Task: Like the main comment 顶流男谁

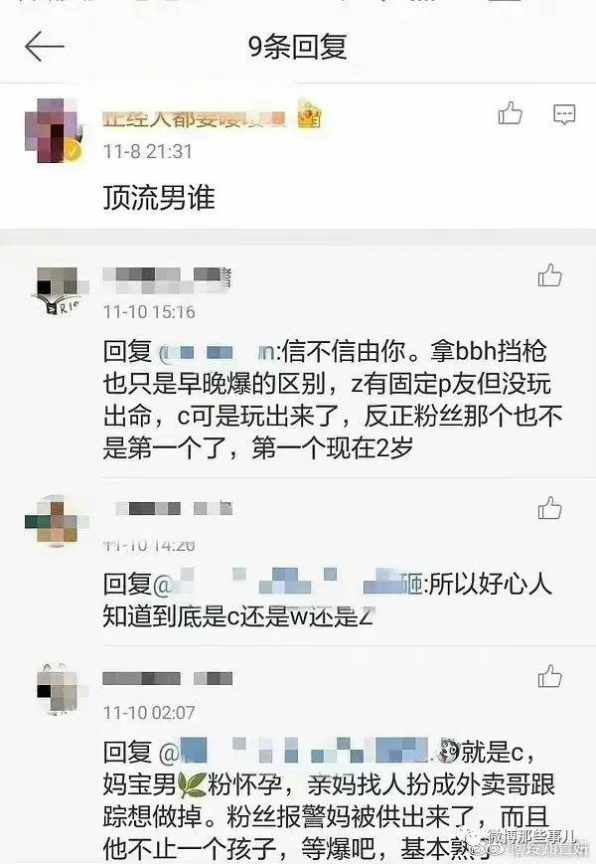Action: (x=510, y=113)
